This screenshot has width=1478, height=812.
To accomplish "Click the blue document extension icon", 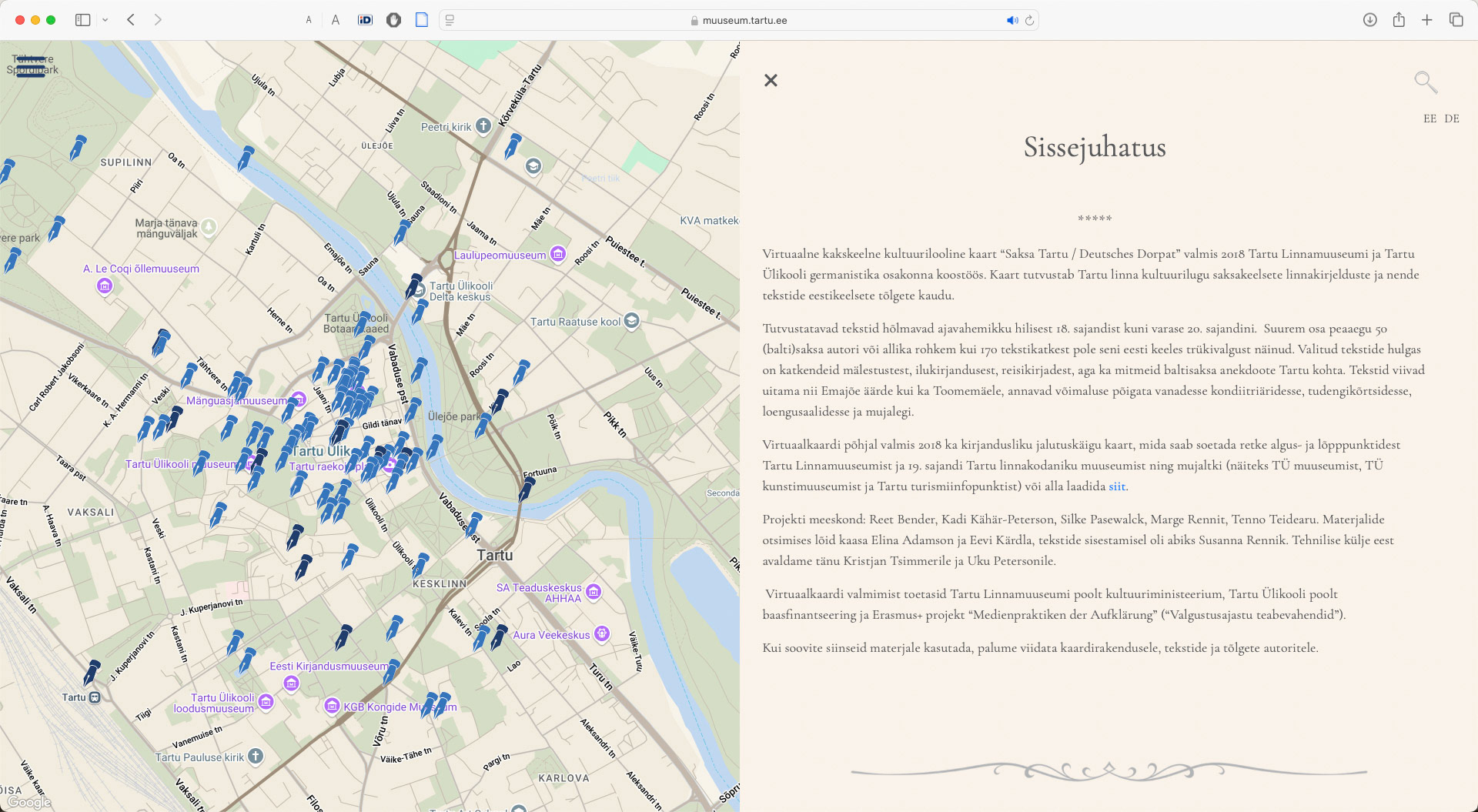I will 422,20.
